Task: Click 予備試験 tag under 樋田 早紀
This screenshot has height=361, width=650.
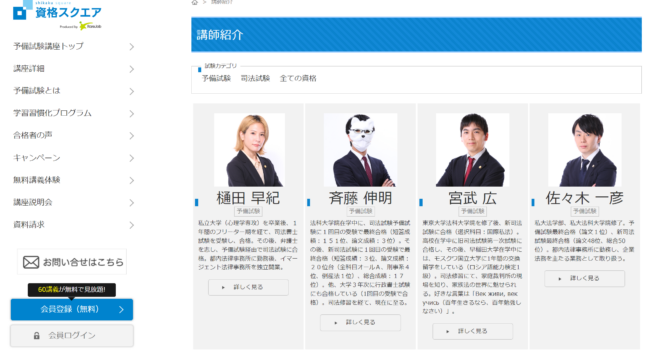Action: pyautogui.click(x=248, y=211)
